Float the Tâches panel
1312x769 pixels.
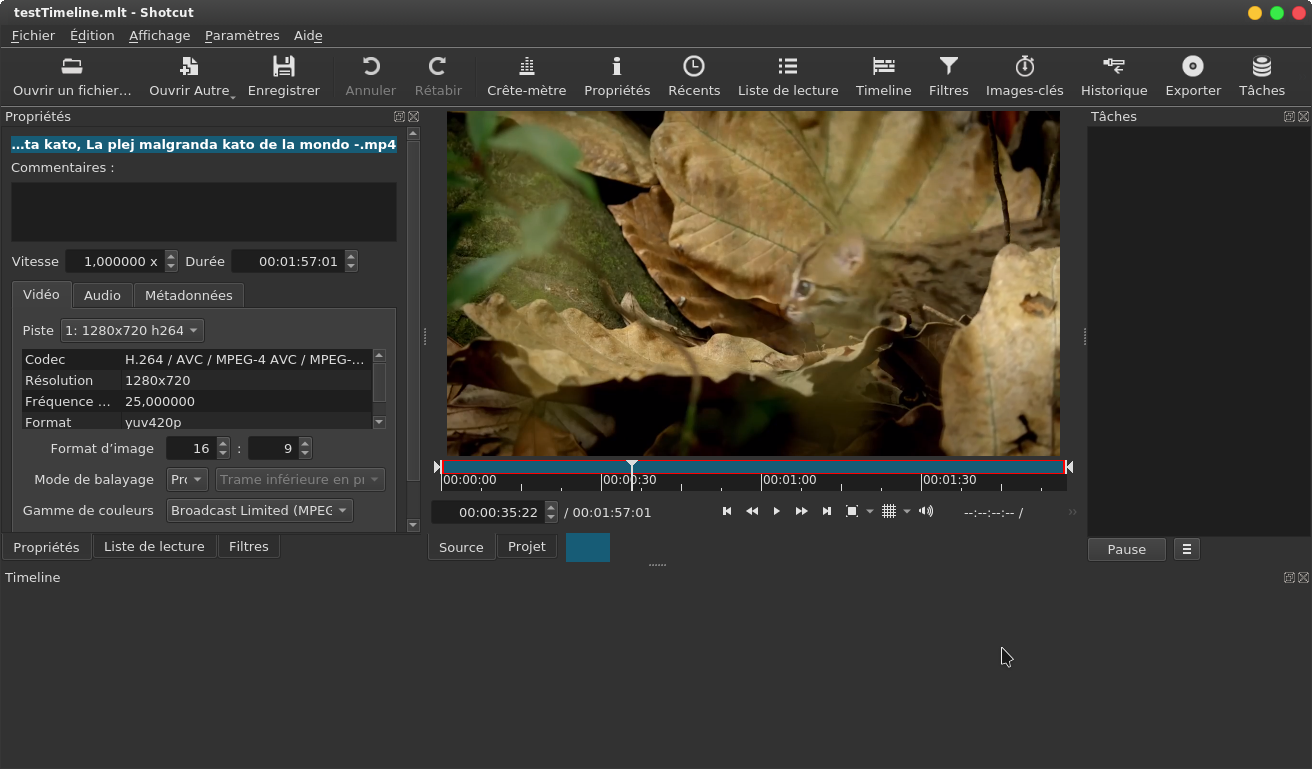point(1290,117)
